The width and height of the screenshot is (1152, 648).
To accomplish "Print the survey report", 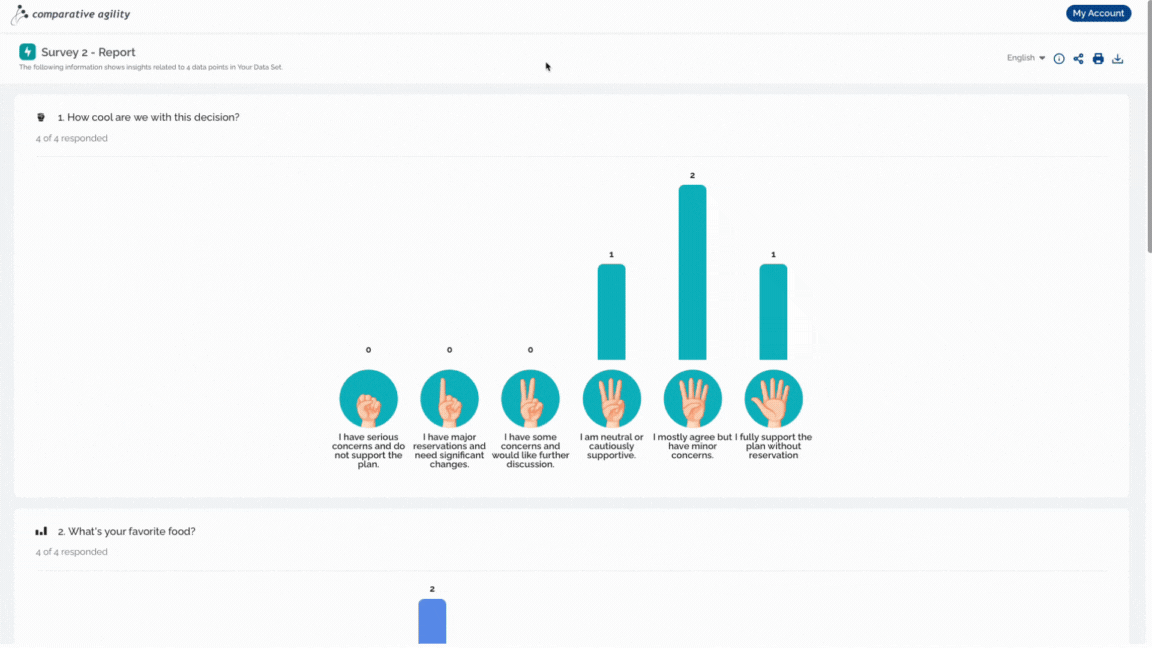I will click(1098, 59).
